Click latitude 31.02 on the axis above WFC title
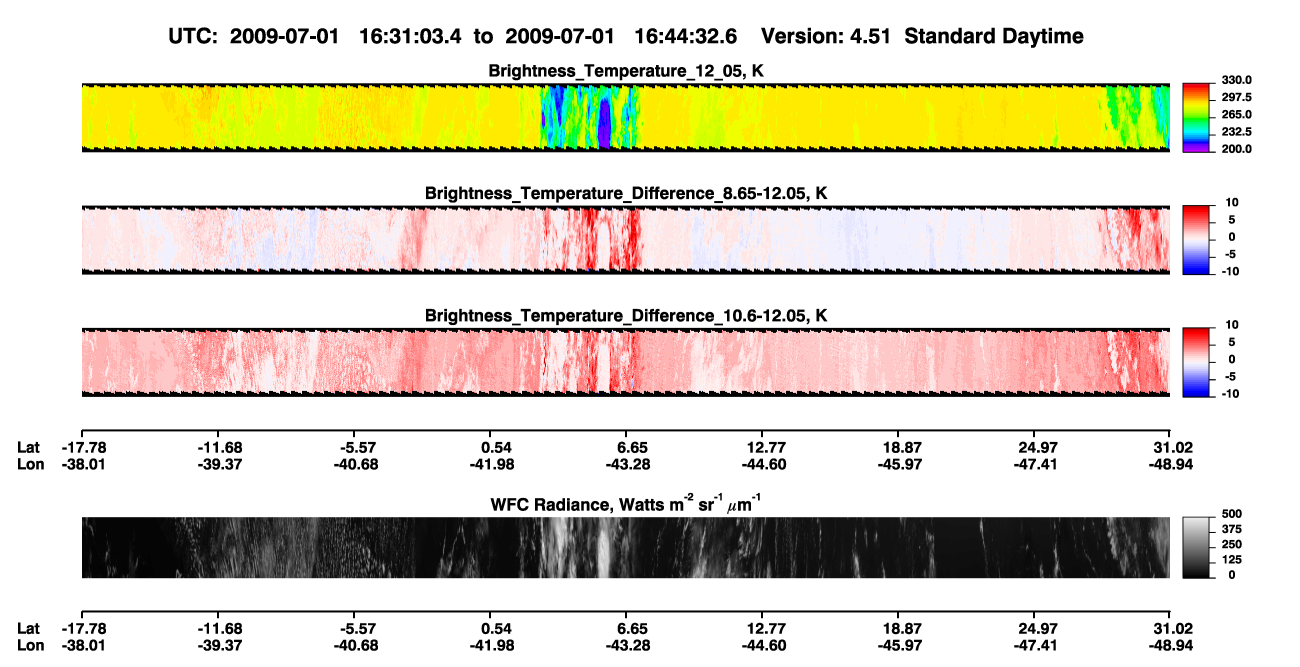This screenshot has width=1300, height=667. (x=1172, y=447)
